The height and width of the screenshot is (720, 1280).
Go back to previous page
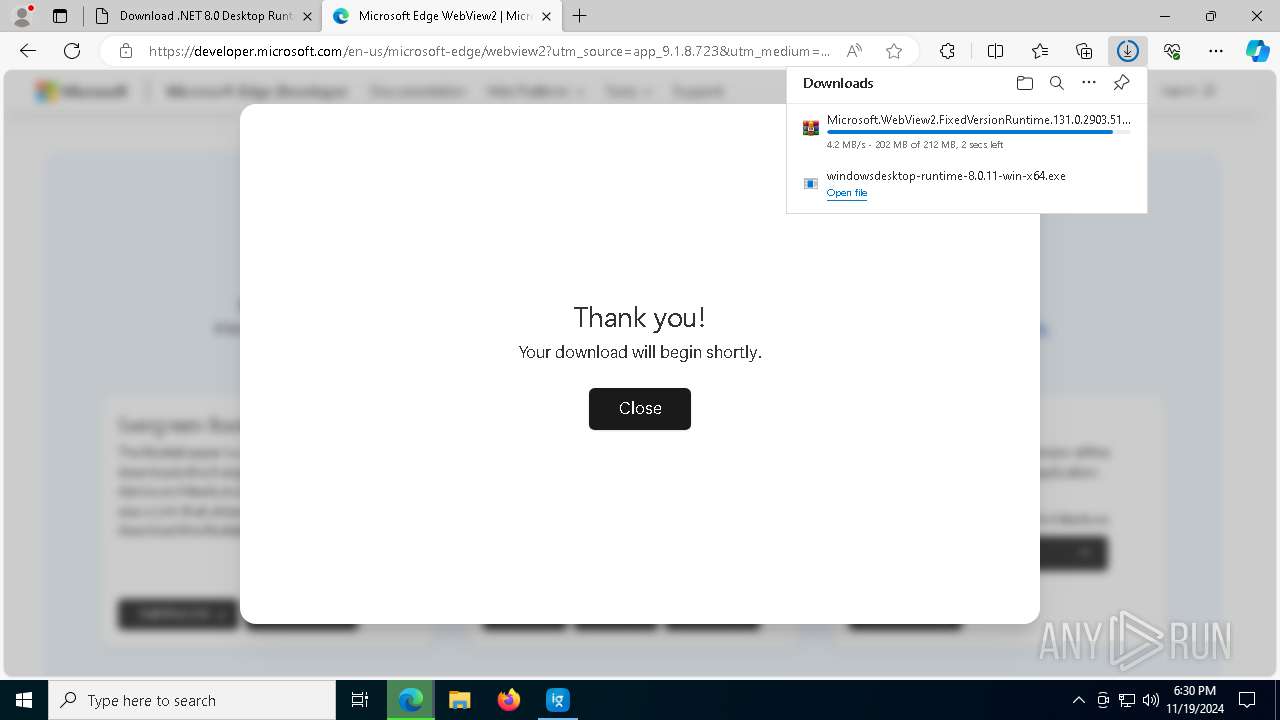coord(28,51)
